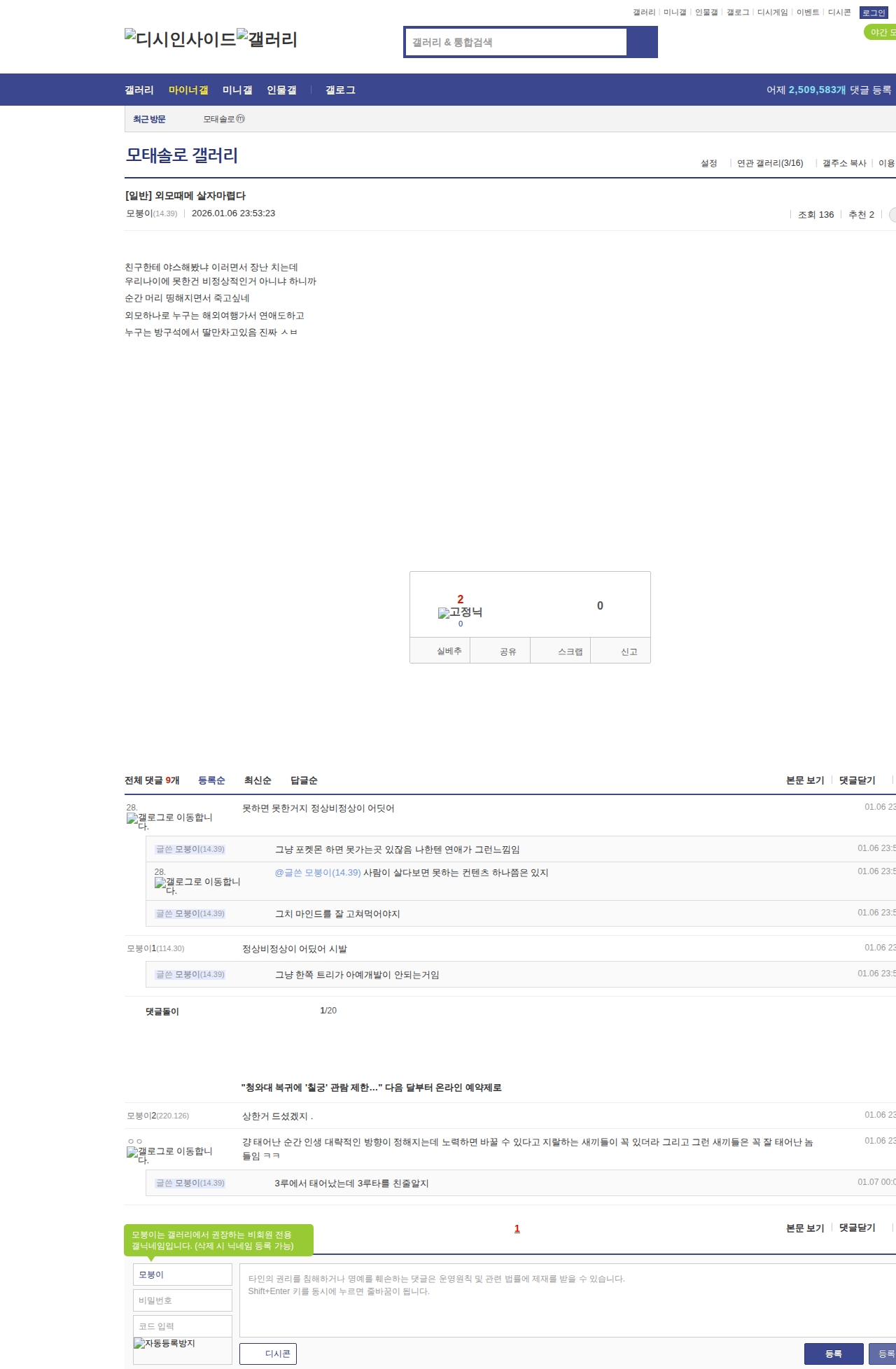The image size is (896, 1369).
Task: Expand the 연관 갤러리(3/16) list
Action: [769, 163]
